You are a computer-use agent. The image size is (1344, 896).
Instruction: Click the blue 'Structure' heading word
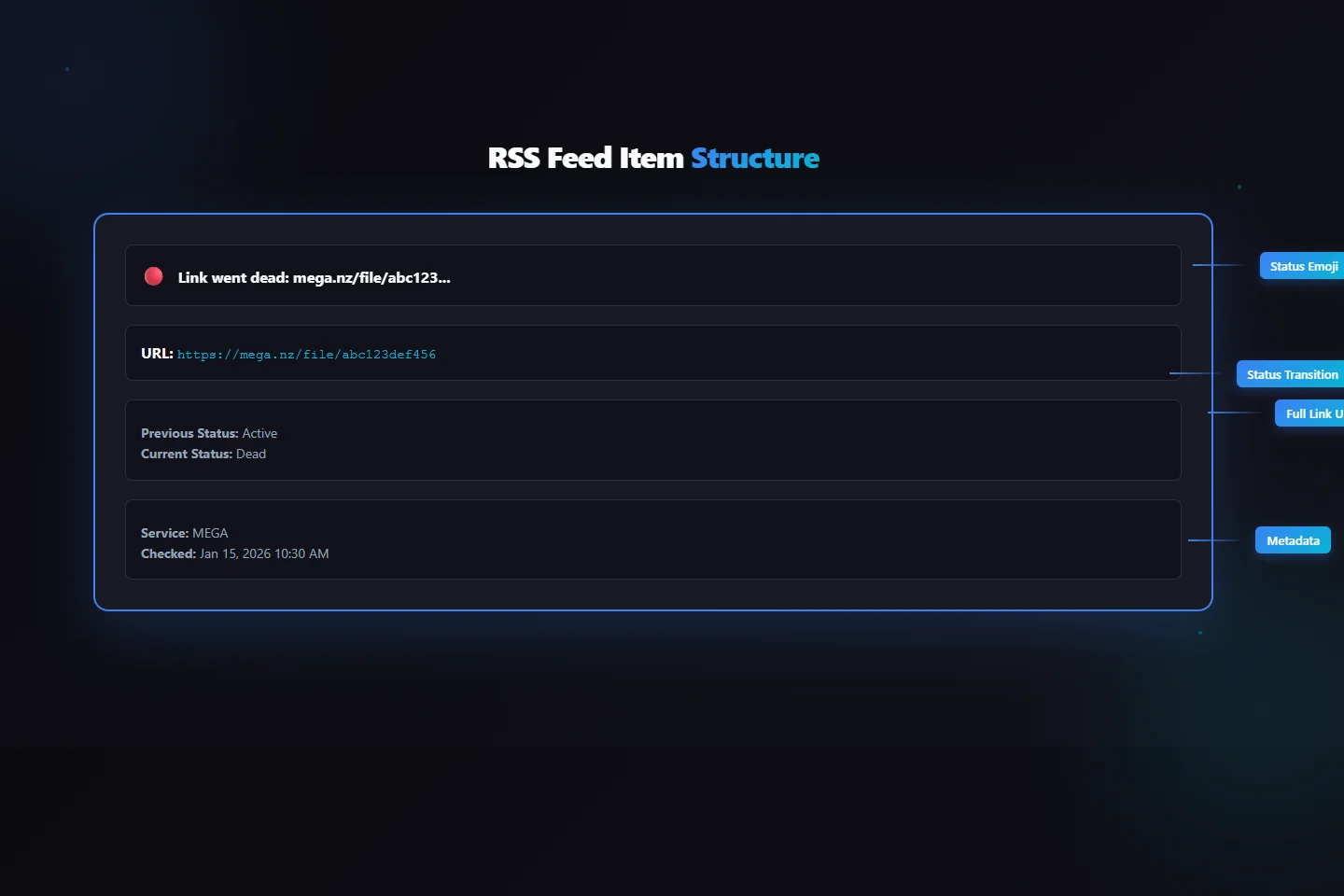pyautogui.click(x=755, y=159)
